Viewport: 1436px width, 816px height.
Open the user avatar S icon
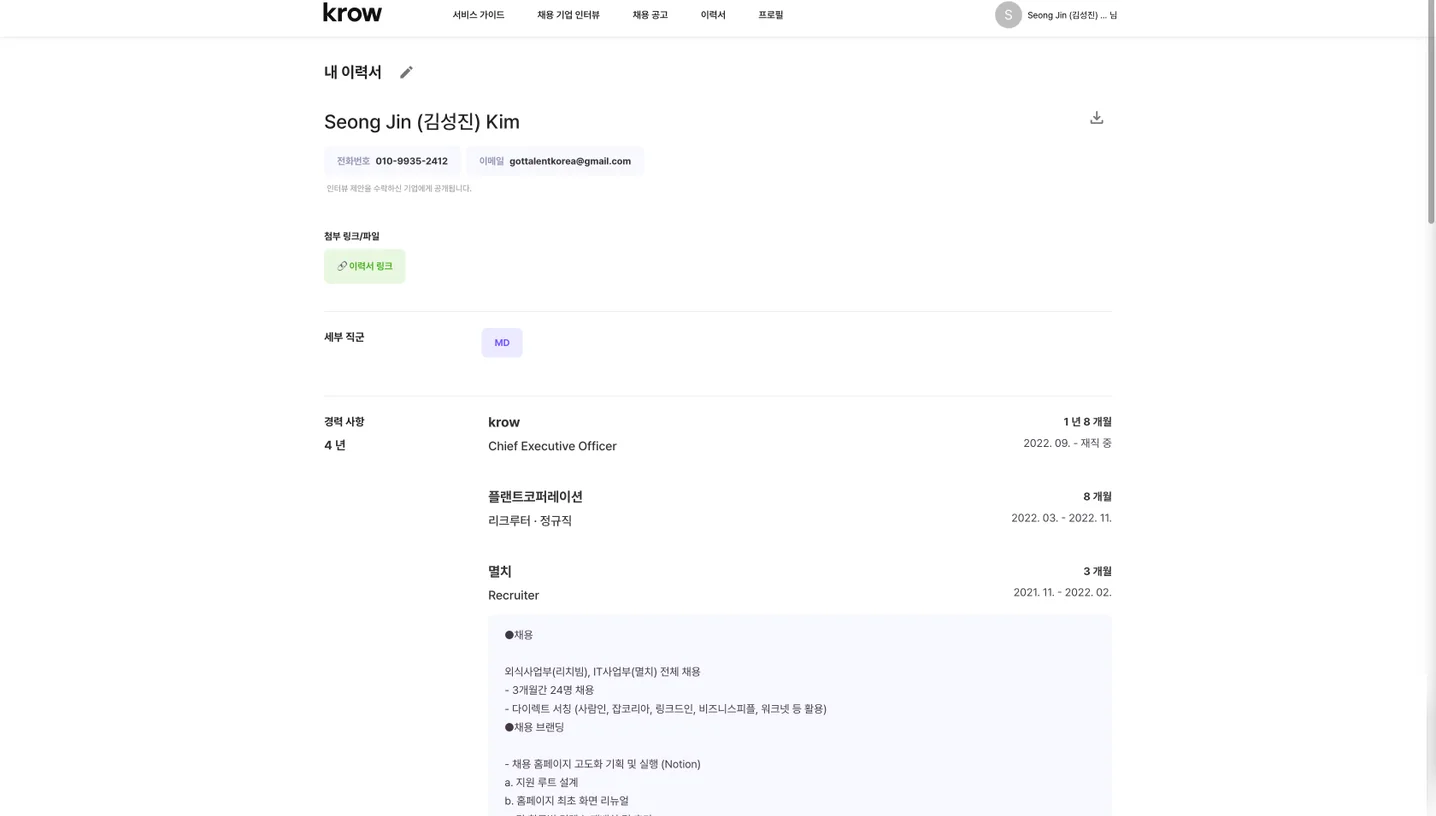click(1008, 15)
